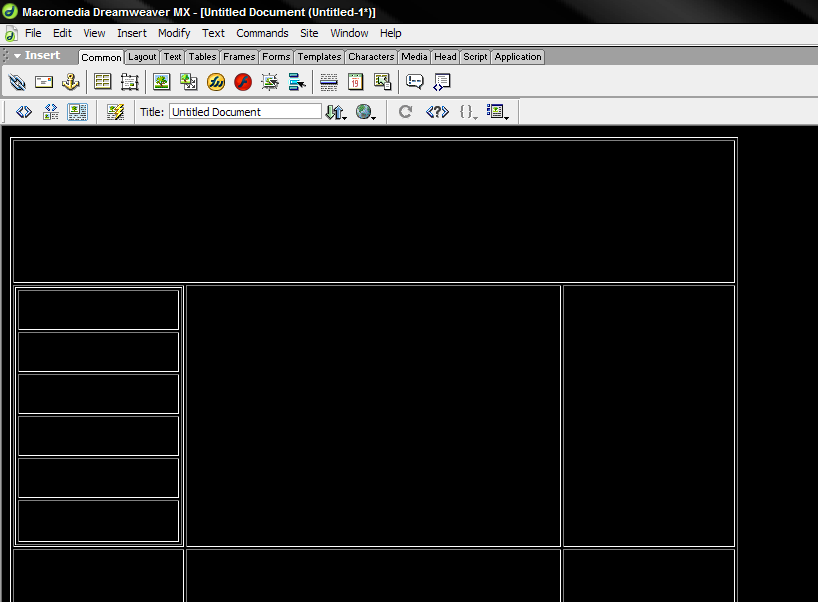Insert an Image using the picture icon
Image resolution: width=818 pixels, height=602 pixels.
point(162,81)
